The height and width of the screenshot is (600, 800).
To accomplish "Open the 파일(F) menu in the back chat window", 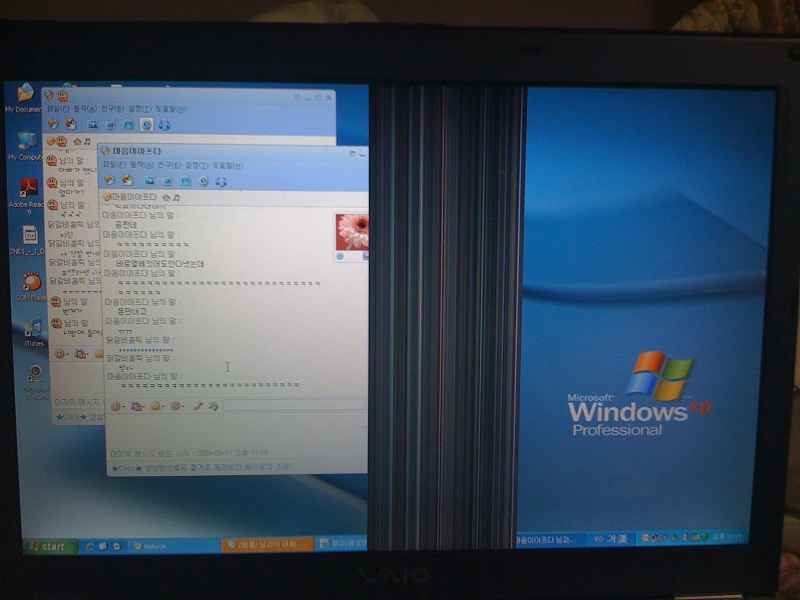I will point(58,109).
